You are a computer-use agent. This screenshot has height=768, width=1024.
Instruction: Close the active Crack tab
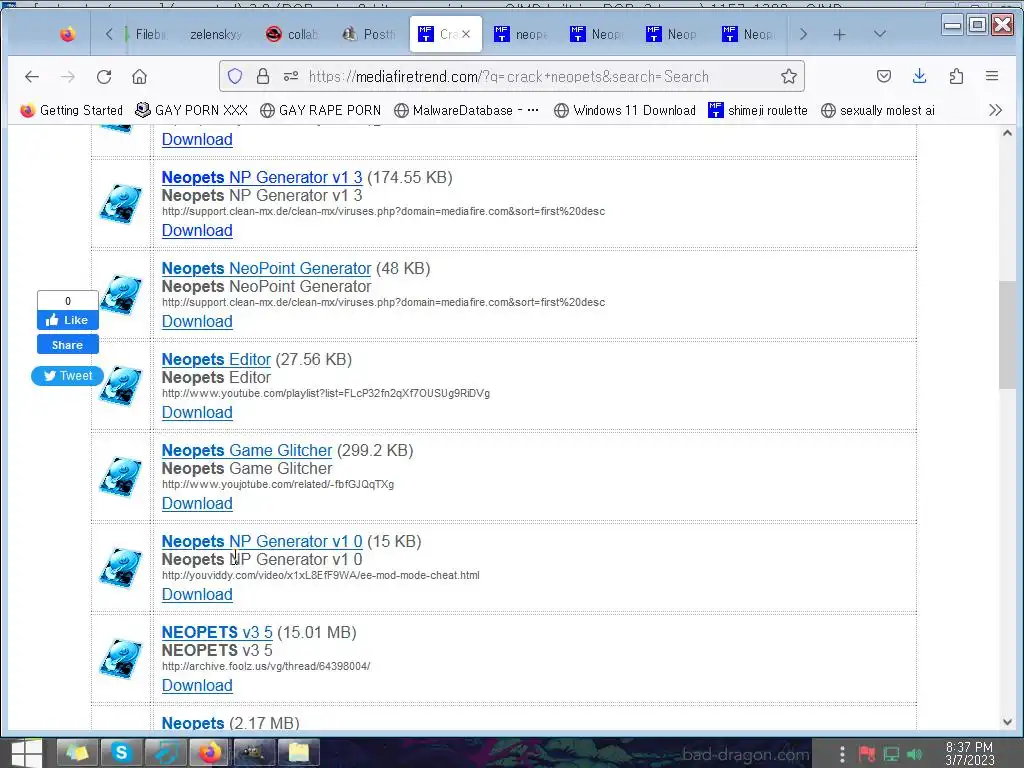tap(466, 34)
